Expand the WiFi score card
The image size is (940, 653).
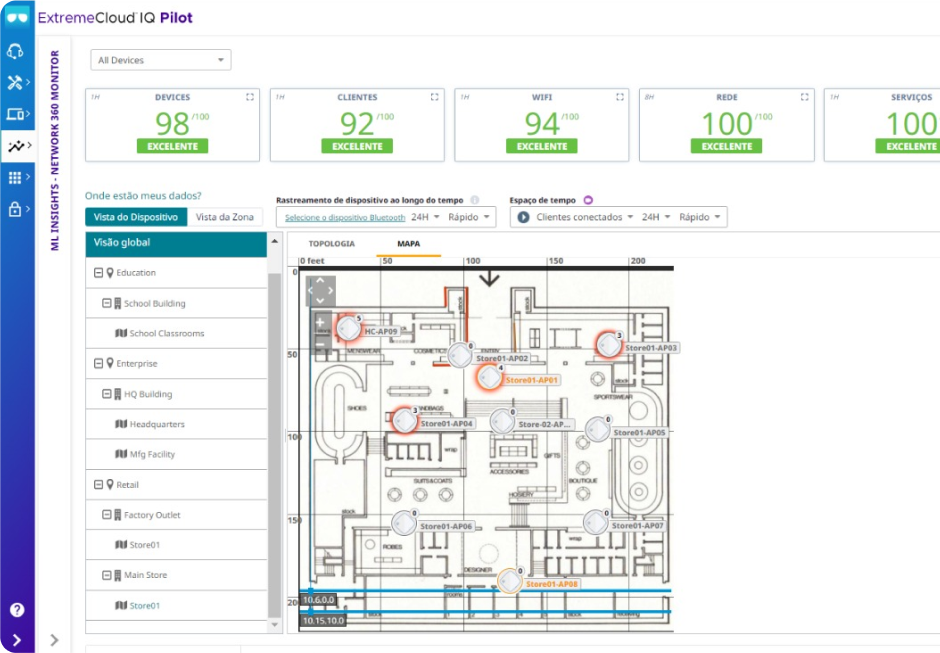tap(620, 97)
